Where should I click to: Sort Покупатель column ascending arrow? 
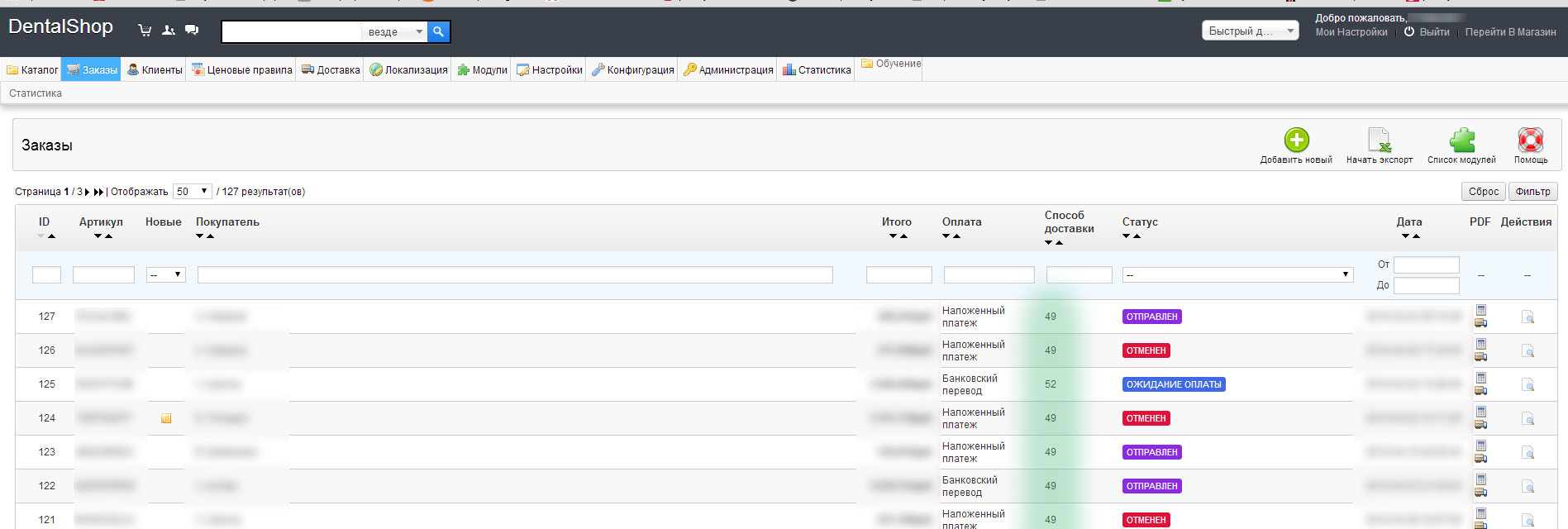coord(210,236)
